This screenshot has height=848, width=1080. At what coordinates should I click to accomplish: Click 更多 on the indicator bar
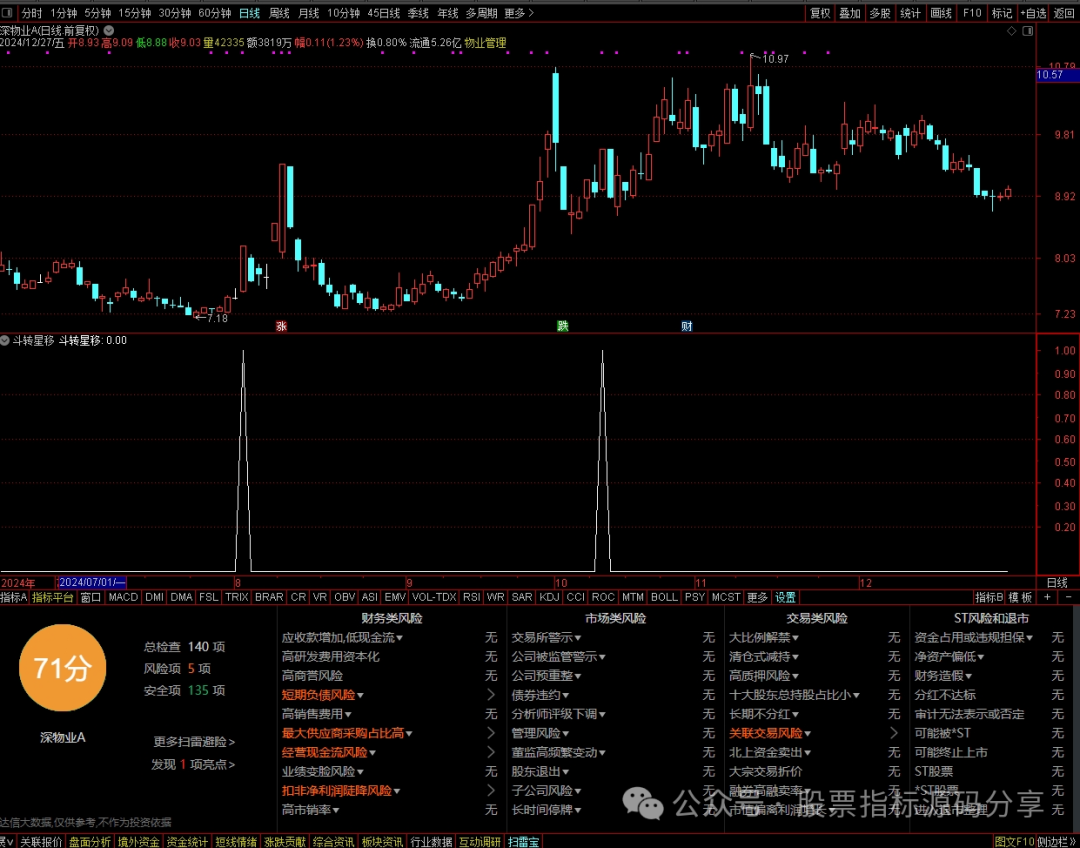[x=758, y=597]
